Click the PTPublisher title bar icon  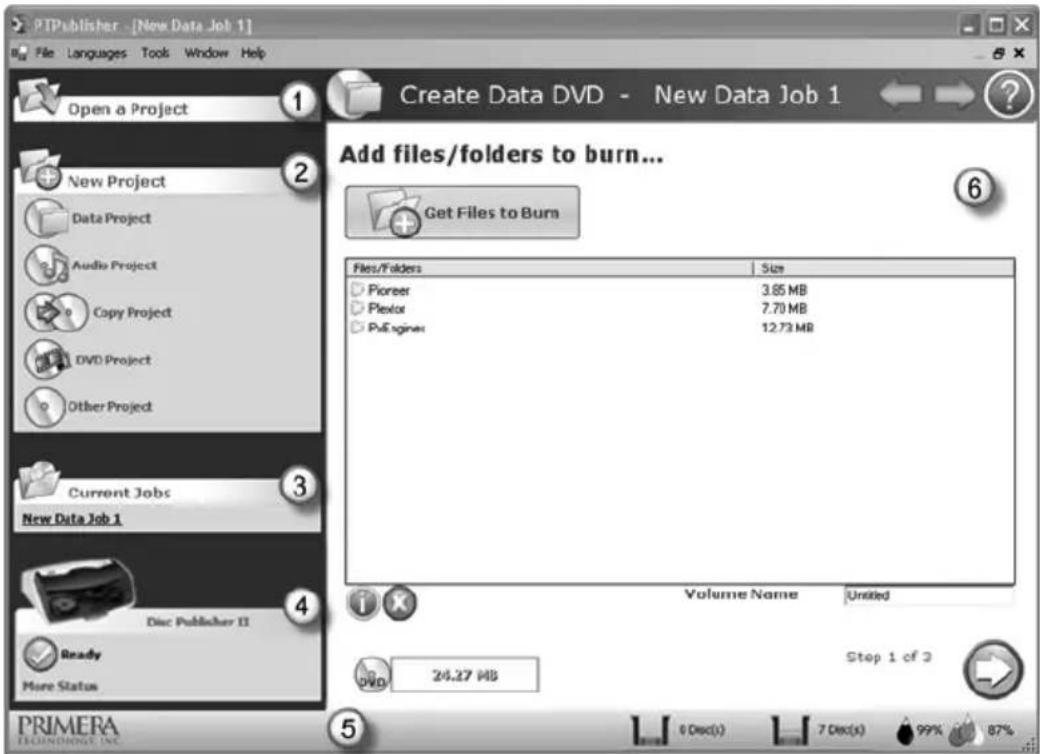pos(18,25)
